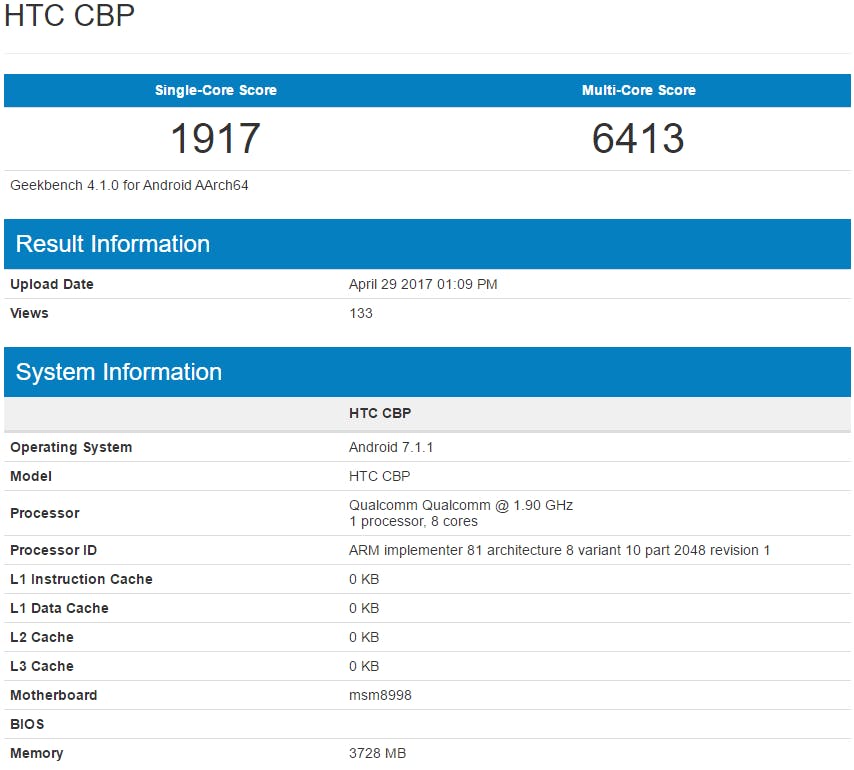
Task: Select the Views row label
Action: 29,313
